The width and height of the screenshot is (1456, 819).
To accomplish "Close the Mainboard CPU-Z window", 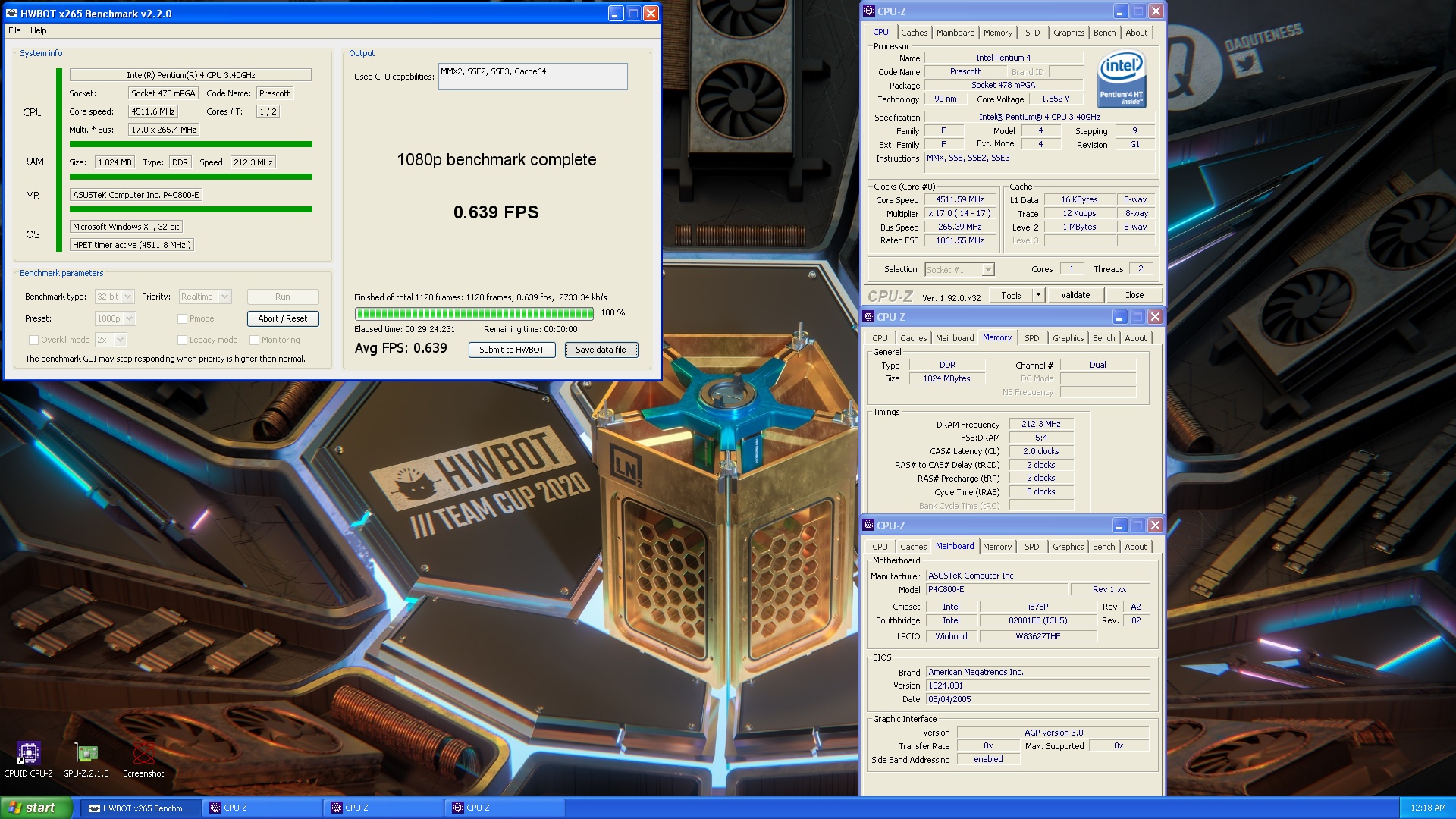I will point(1155,526).
